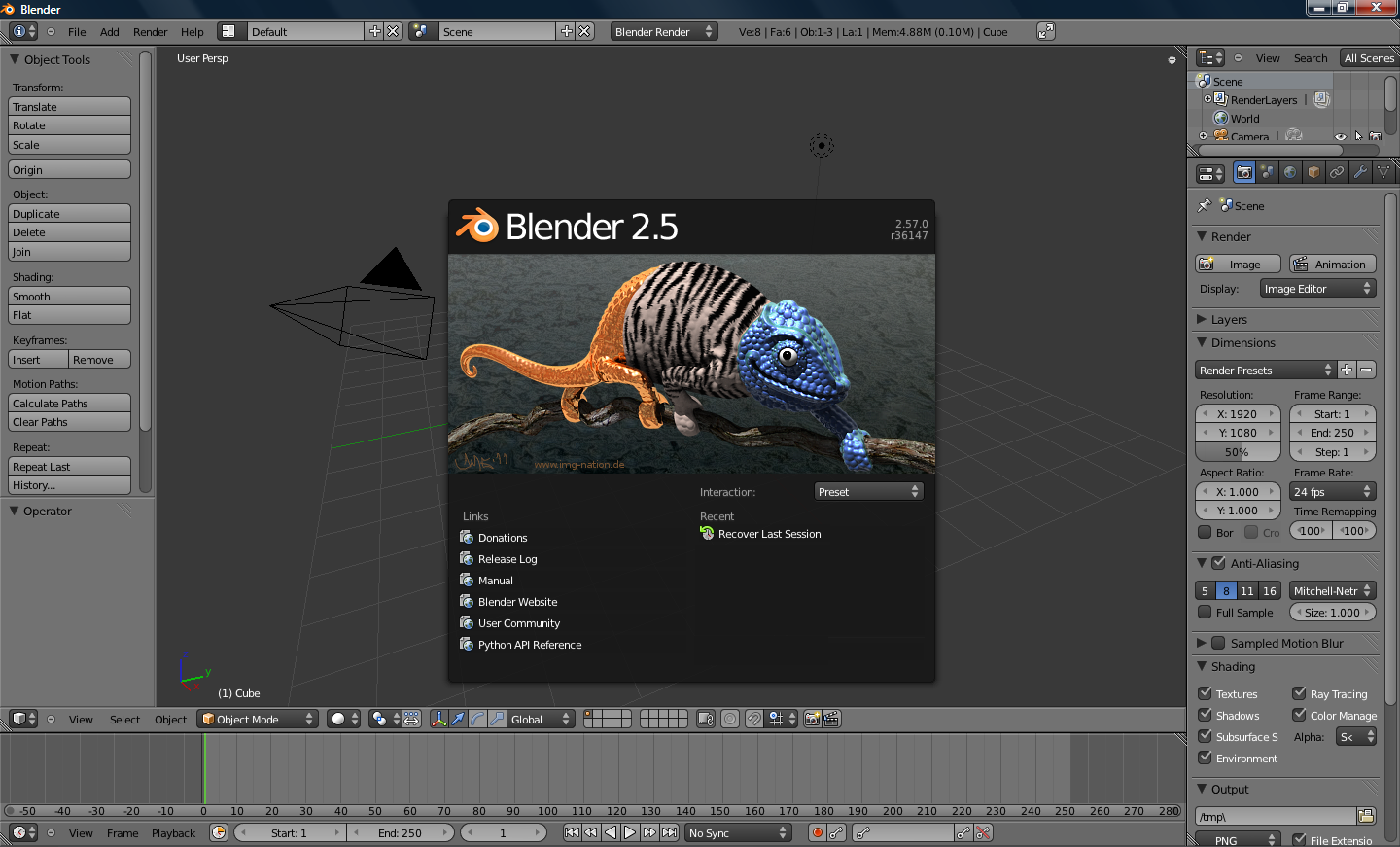Open the Render menu

(x=151, y=32)
